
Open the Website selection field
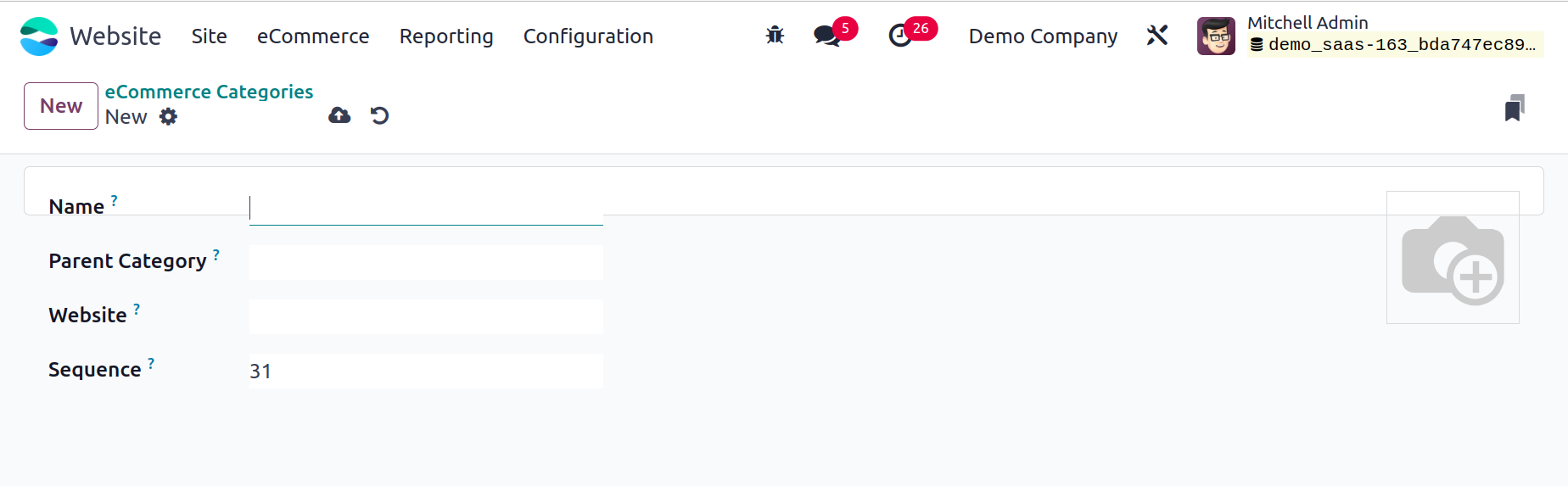(426, 316)
